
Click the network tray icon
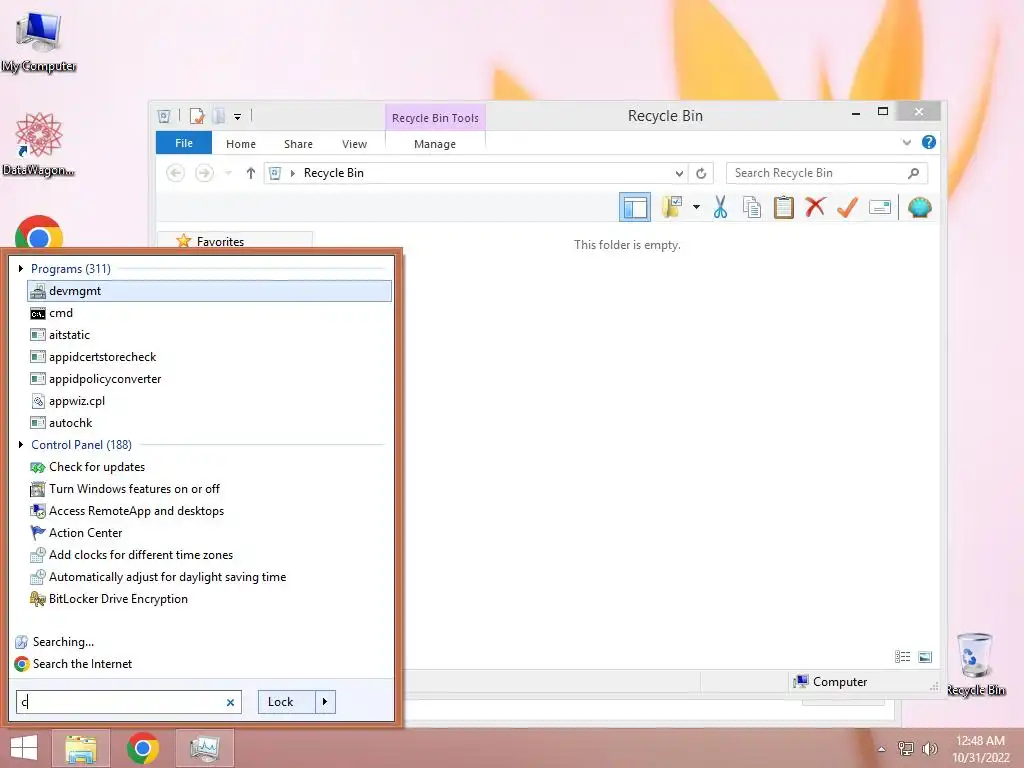pos(905,748)
